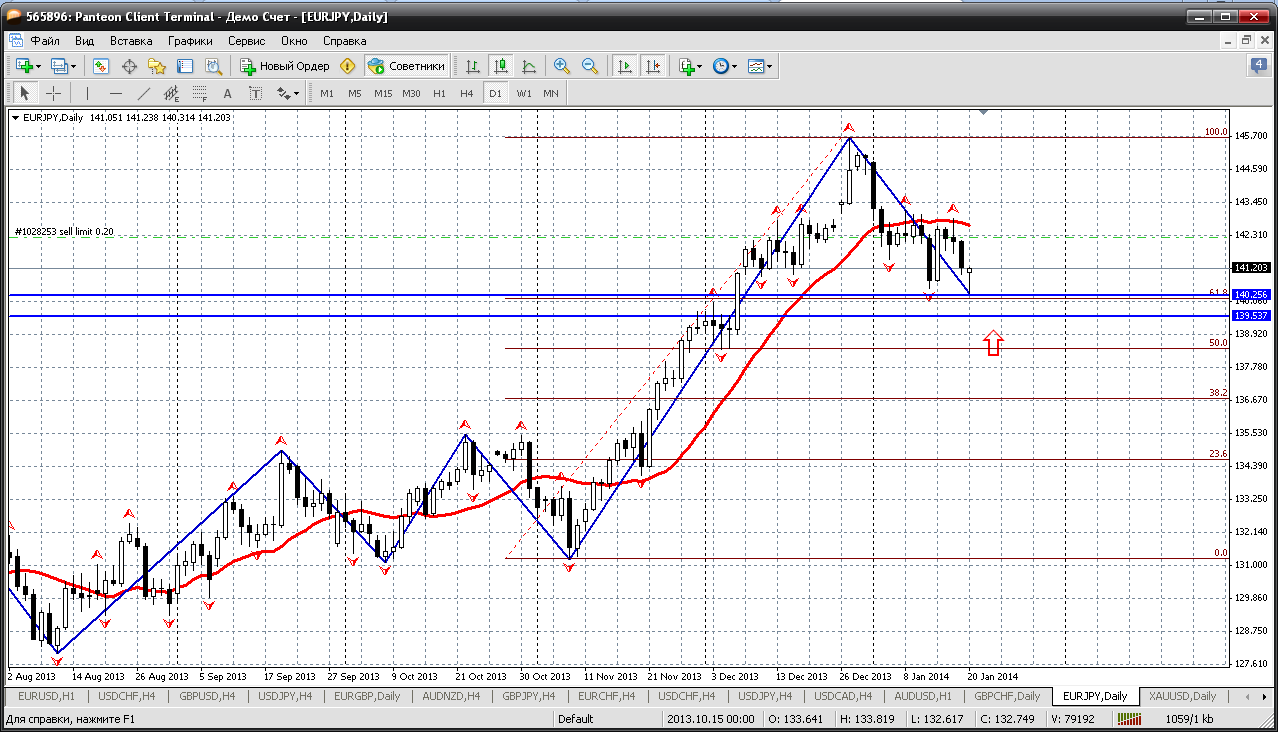This screenshot has height=732, width=1278.
Task: Expand the arrows objects dropdown arrow
Action: (x=297, y=93)
